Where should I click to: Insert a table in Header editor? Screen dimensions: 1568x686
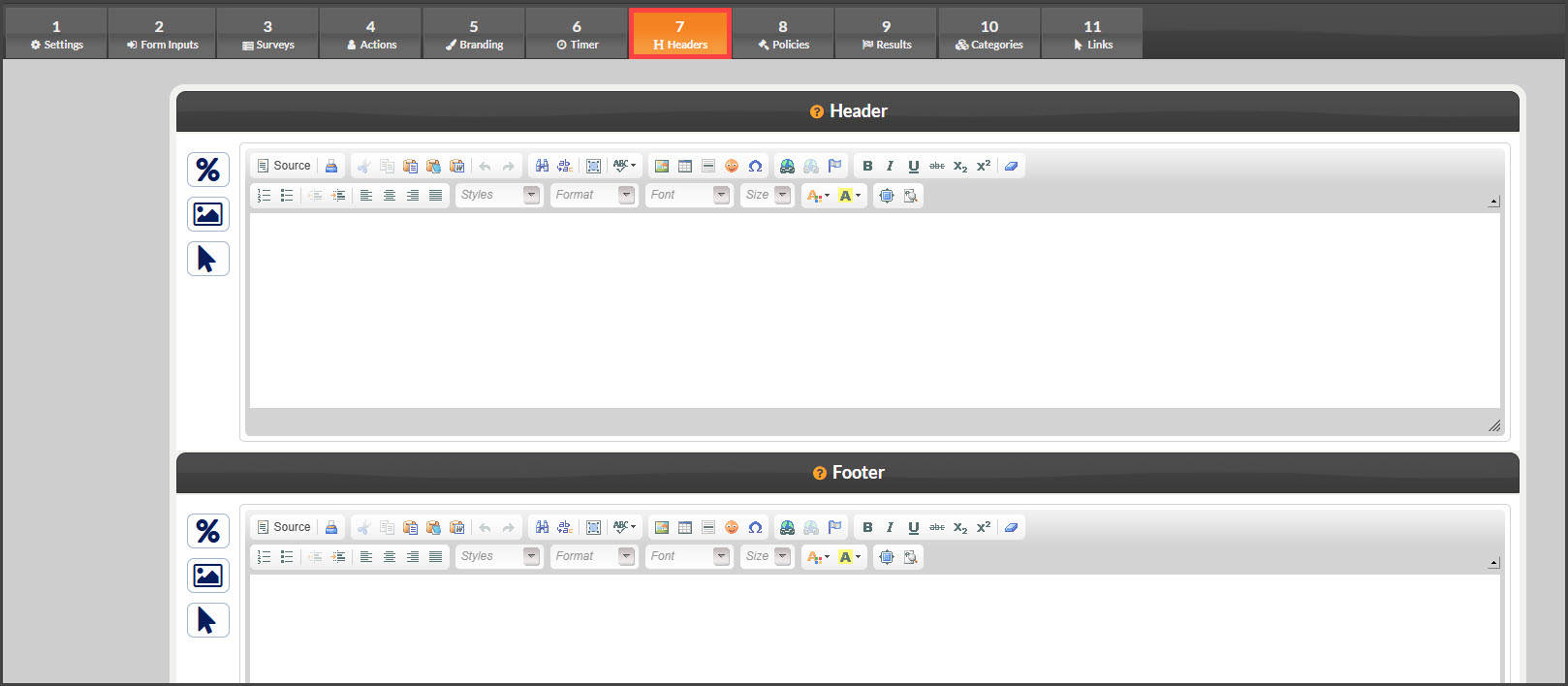[685, 166]
